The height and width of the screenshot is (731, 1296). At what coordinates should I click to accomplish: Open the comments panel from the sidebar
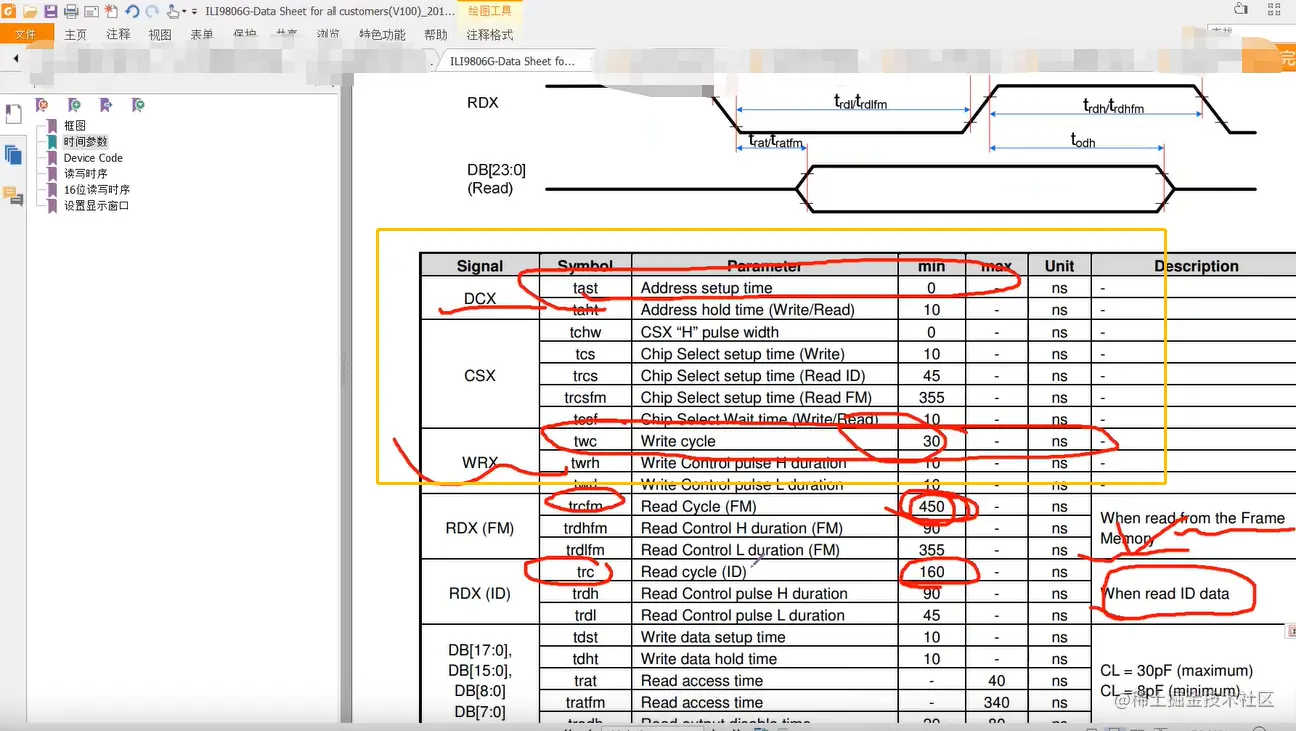point(13,196)
